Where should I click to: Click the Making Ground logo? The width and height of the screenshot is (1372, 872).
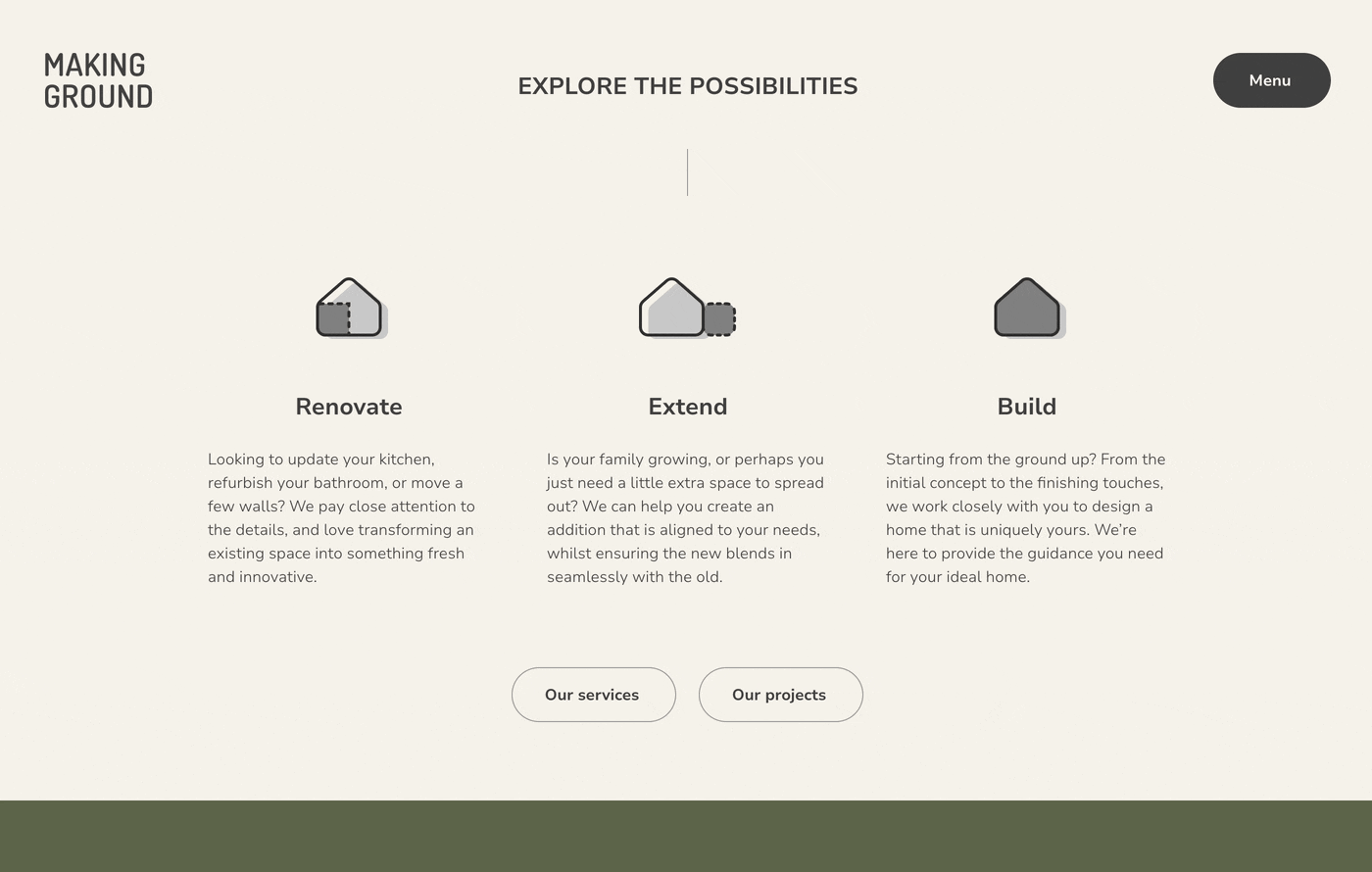point(98,80)
